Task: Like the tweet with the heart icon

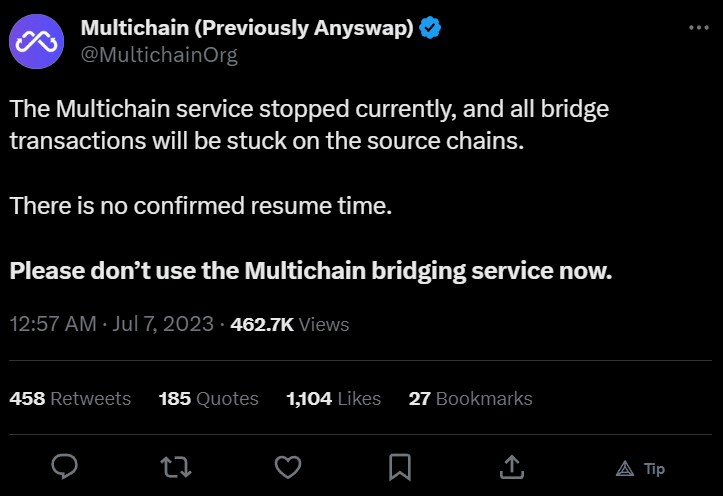Action: pyautogui.click(x=288, y=467)
